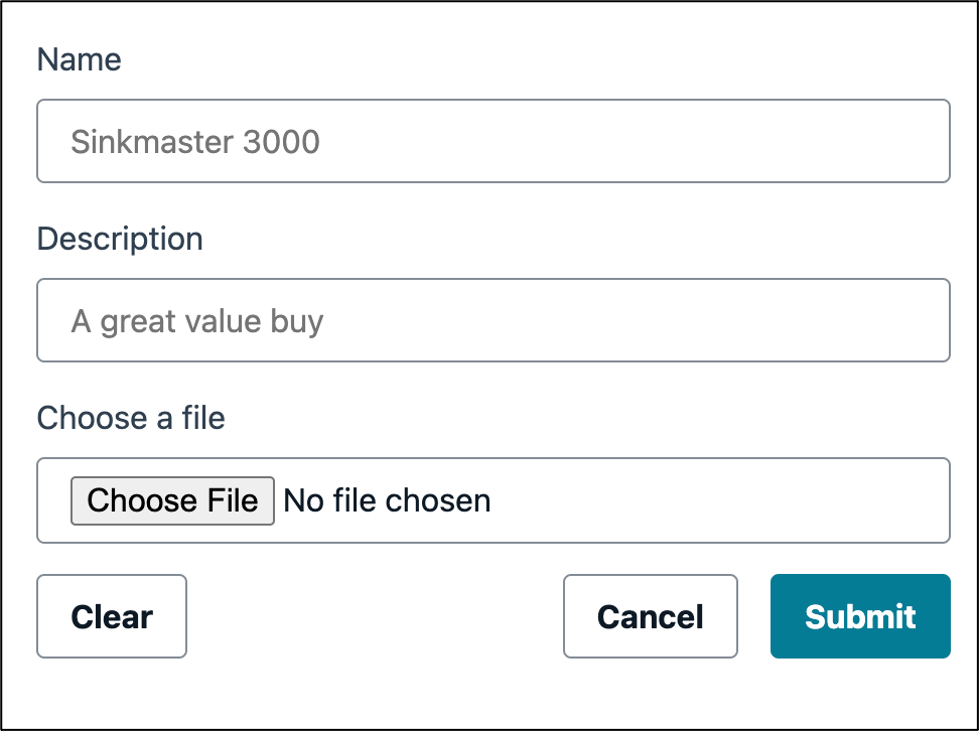Click the file chooser input row

pos(494,500)
